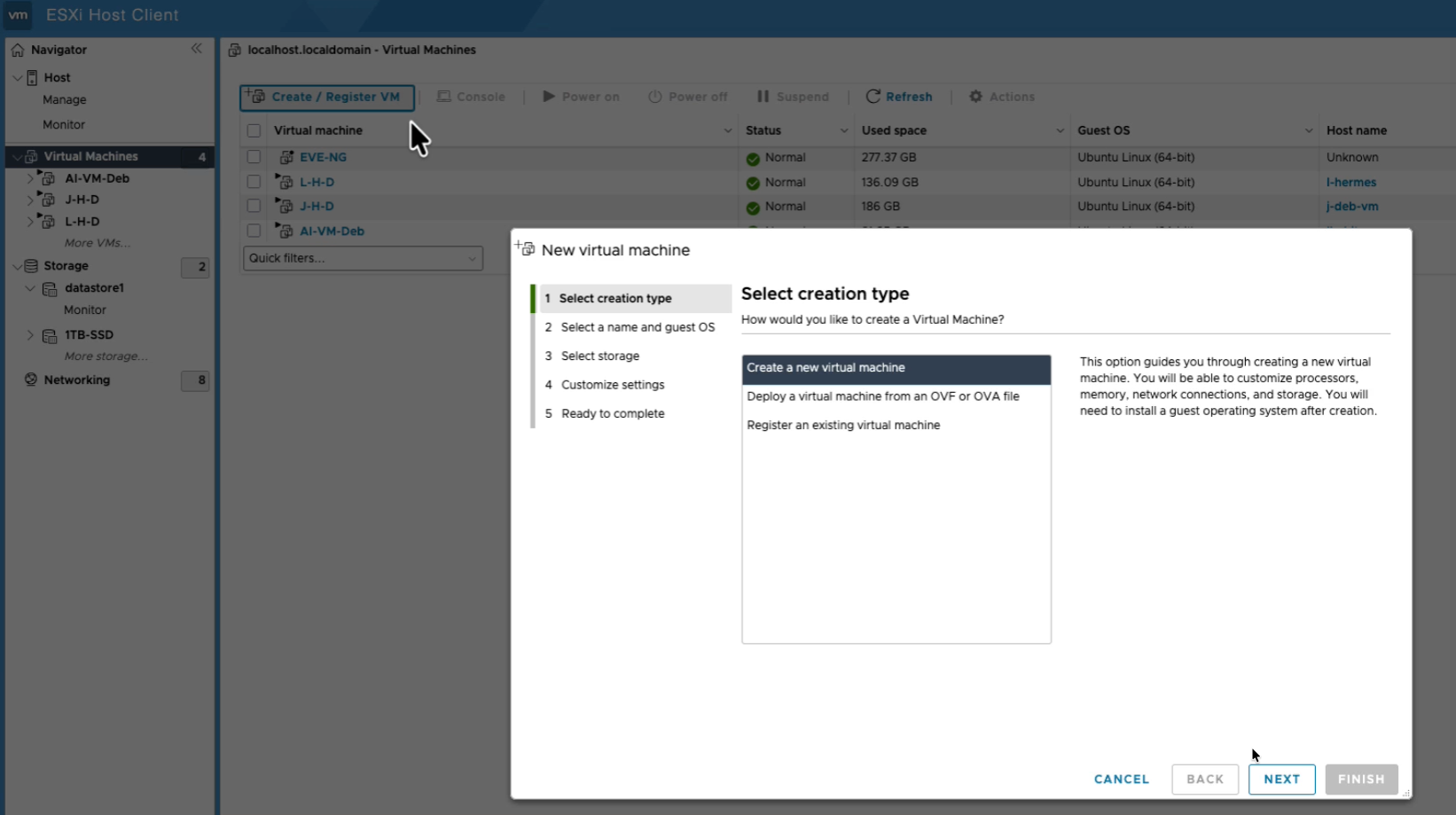Image resolution: width=1456 pixels, height=815 pixels.
Task: Go to step 3 Select storage
Action: pyautogui.click(x=633, y=356)
